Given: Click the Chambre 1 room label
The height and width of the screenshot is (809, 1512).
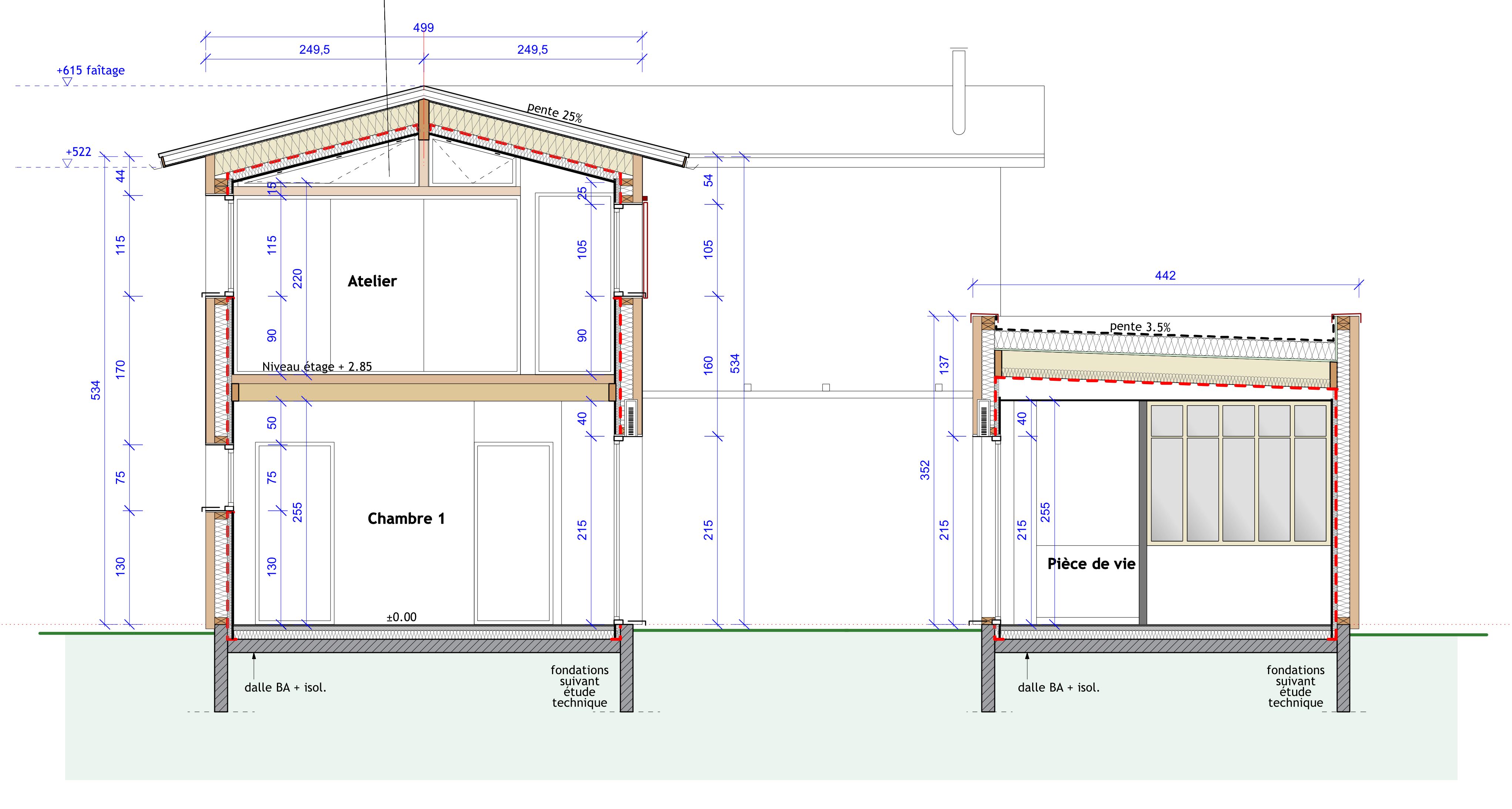Looking at the screenshot, I should click(406, 518).
